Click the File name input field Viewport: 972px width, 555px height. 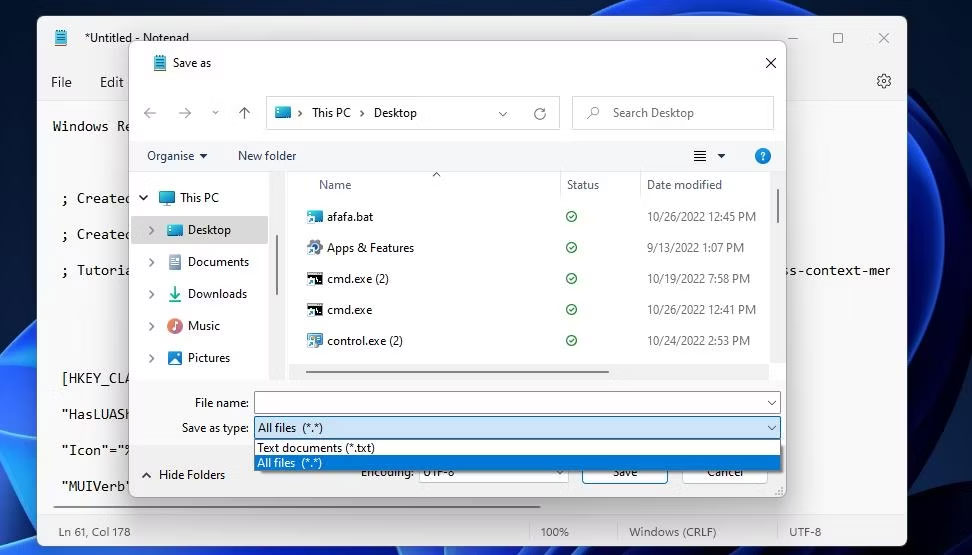tap(510, 403)
